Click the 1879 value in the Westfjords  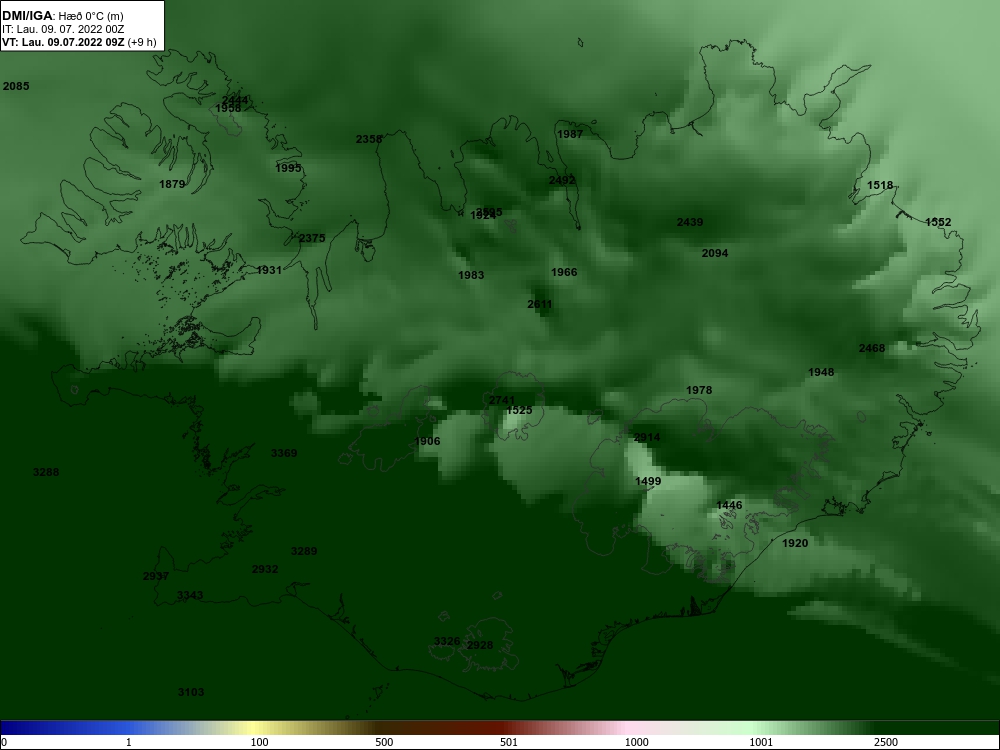coord(172,184)
